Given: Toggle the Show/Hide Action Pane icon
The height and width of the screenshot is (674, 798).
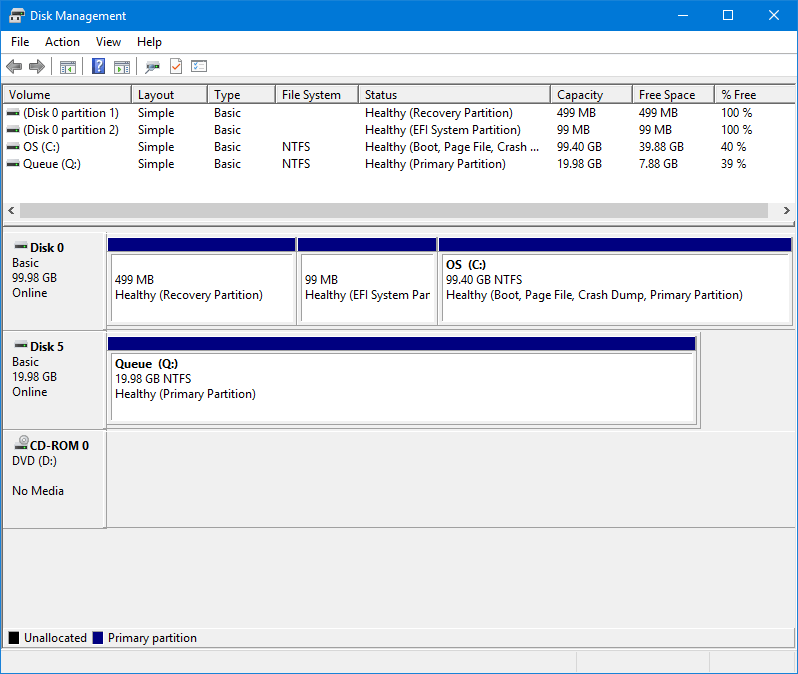Looking at the screenshot, I should click(x=122, y=67).
